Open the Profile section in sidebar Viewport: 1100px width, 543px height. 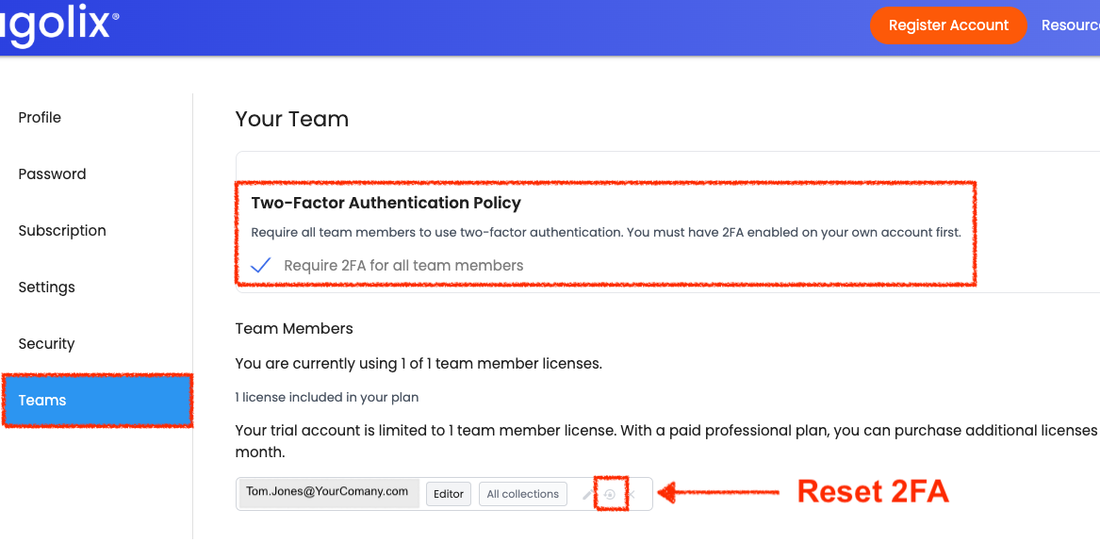[x=40, y=118]
